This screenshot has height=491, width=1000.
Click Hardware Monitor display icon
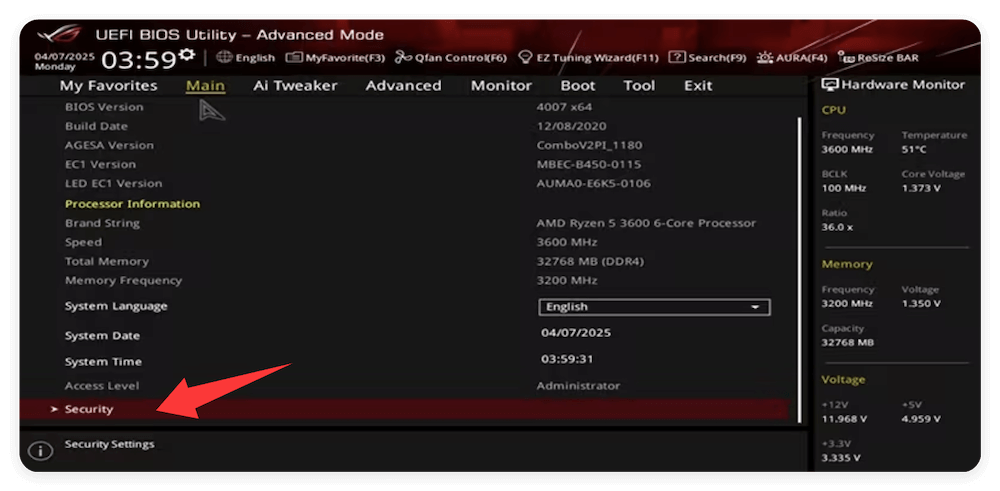830,85
